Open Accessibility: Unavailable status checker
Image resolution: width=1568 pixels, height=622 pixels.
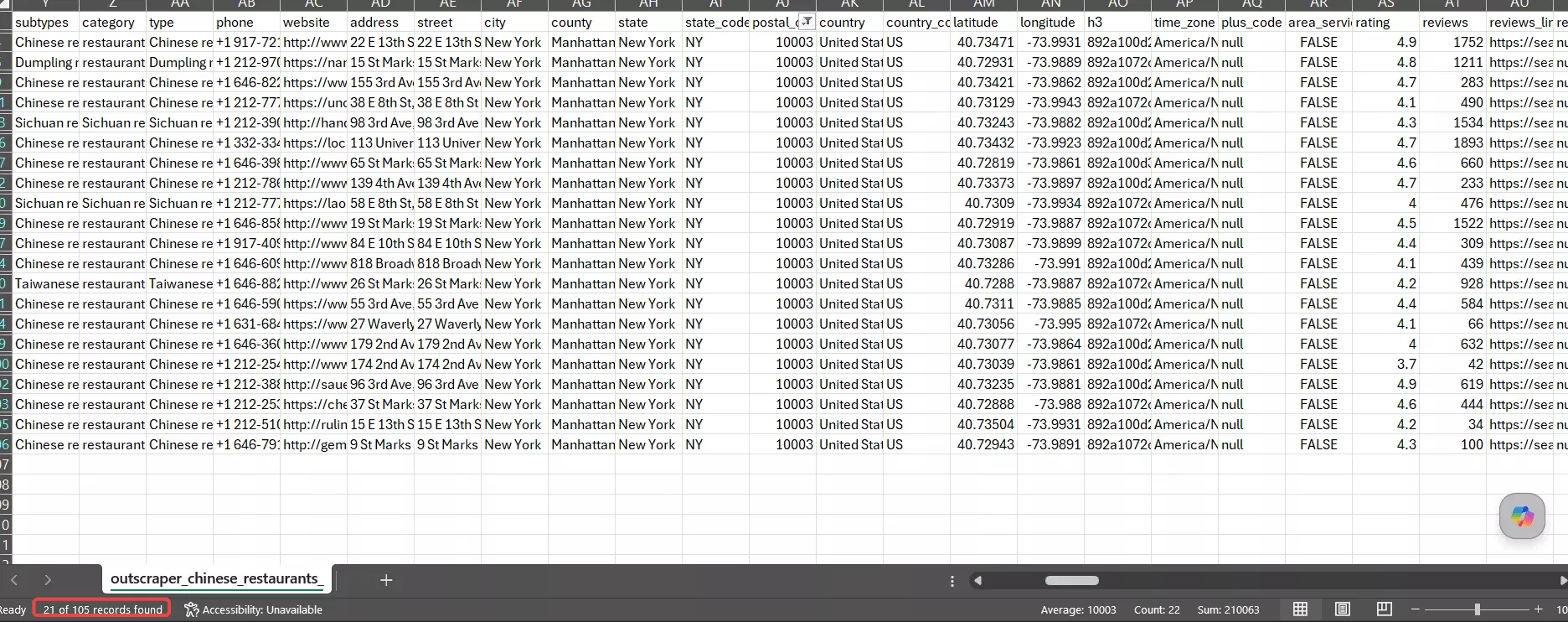tap(253, 609)
